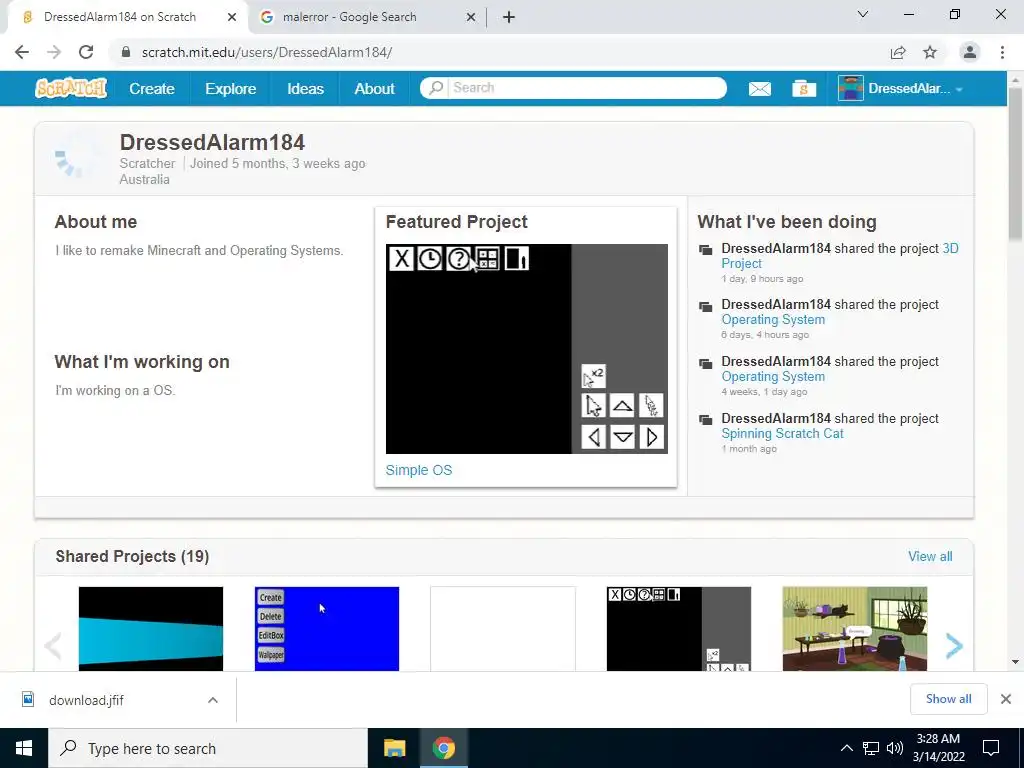The width and height of the screenshot is (1024, 768).
Task: Click the Show all downloads button
Action: (948, 699)
